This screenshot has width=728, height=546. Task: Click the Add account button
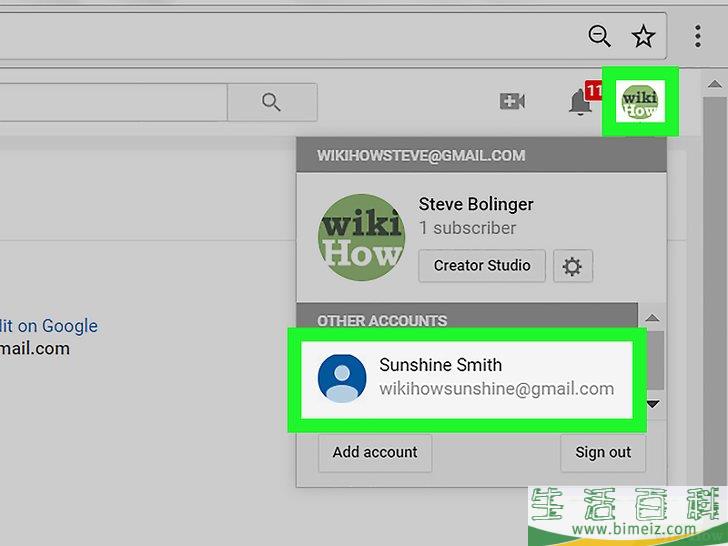(x=375, y=453)
